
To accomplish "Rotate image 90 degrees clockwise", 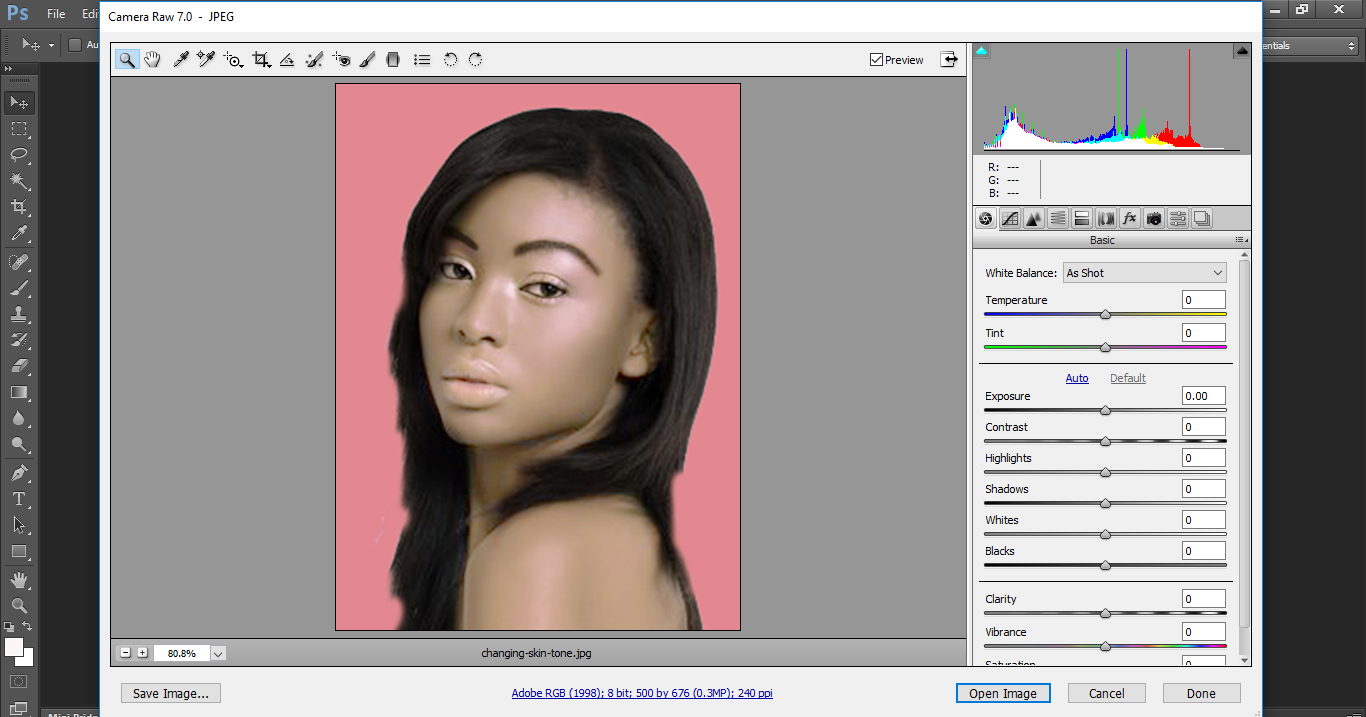I will (x=475, y=60).
